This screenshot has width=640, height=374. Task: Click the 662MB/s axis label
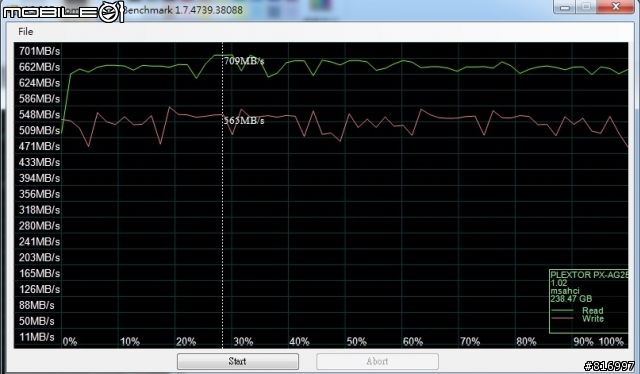click(39, 67)
